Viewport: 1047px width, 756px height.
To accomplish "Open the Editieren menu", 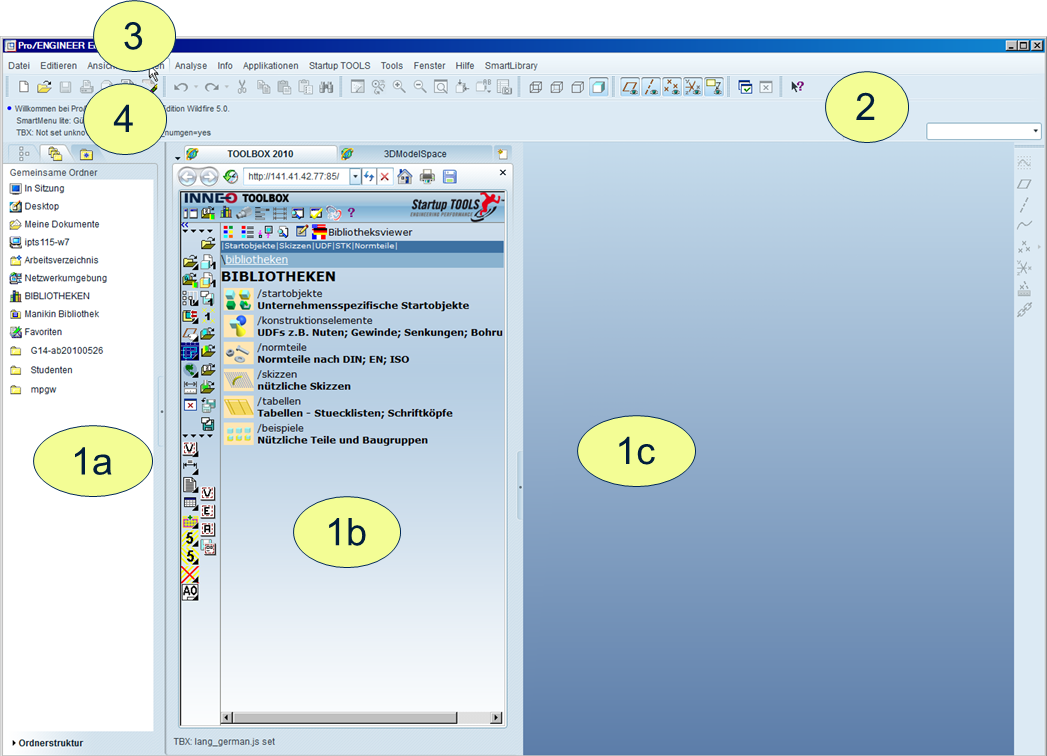I will coord(58,65).
